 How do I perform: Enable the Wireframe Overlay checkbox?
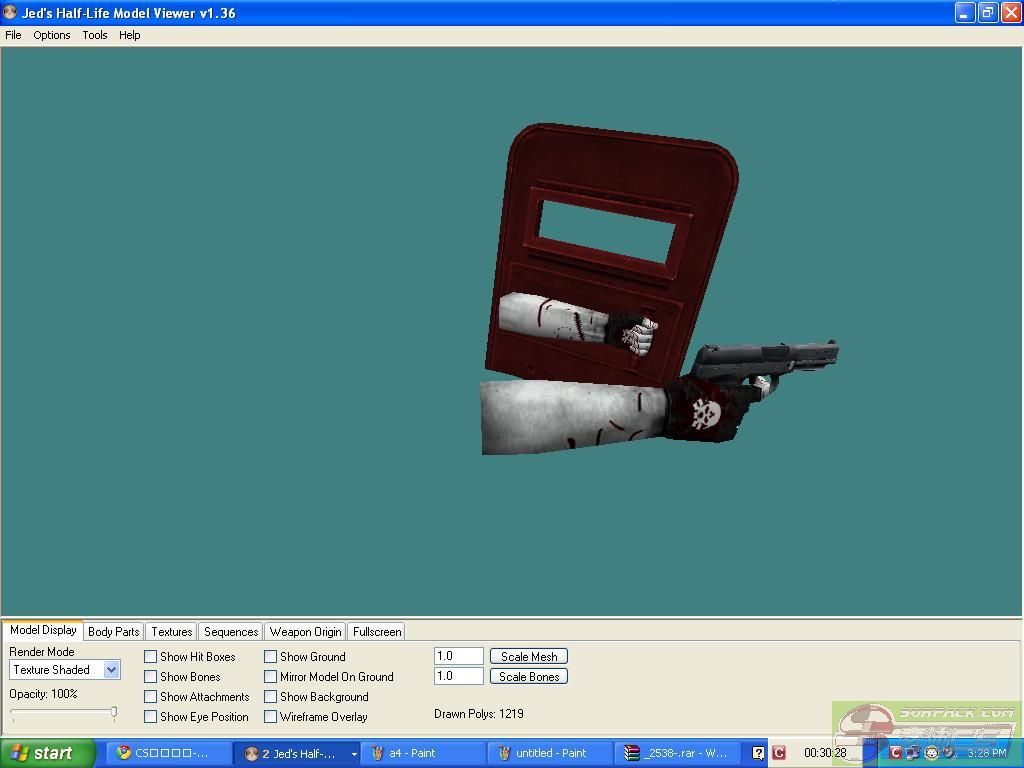(x=271, y=717)
